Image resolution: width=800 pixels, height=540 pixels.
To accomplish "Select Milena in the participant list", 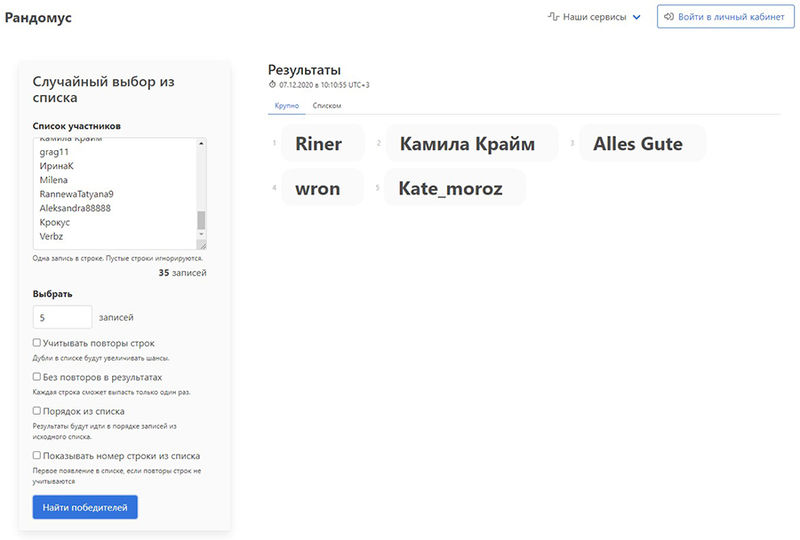I will tap(54, 180).
